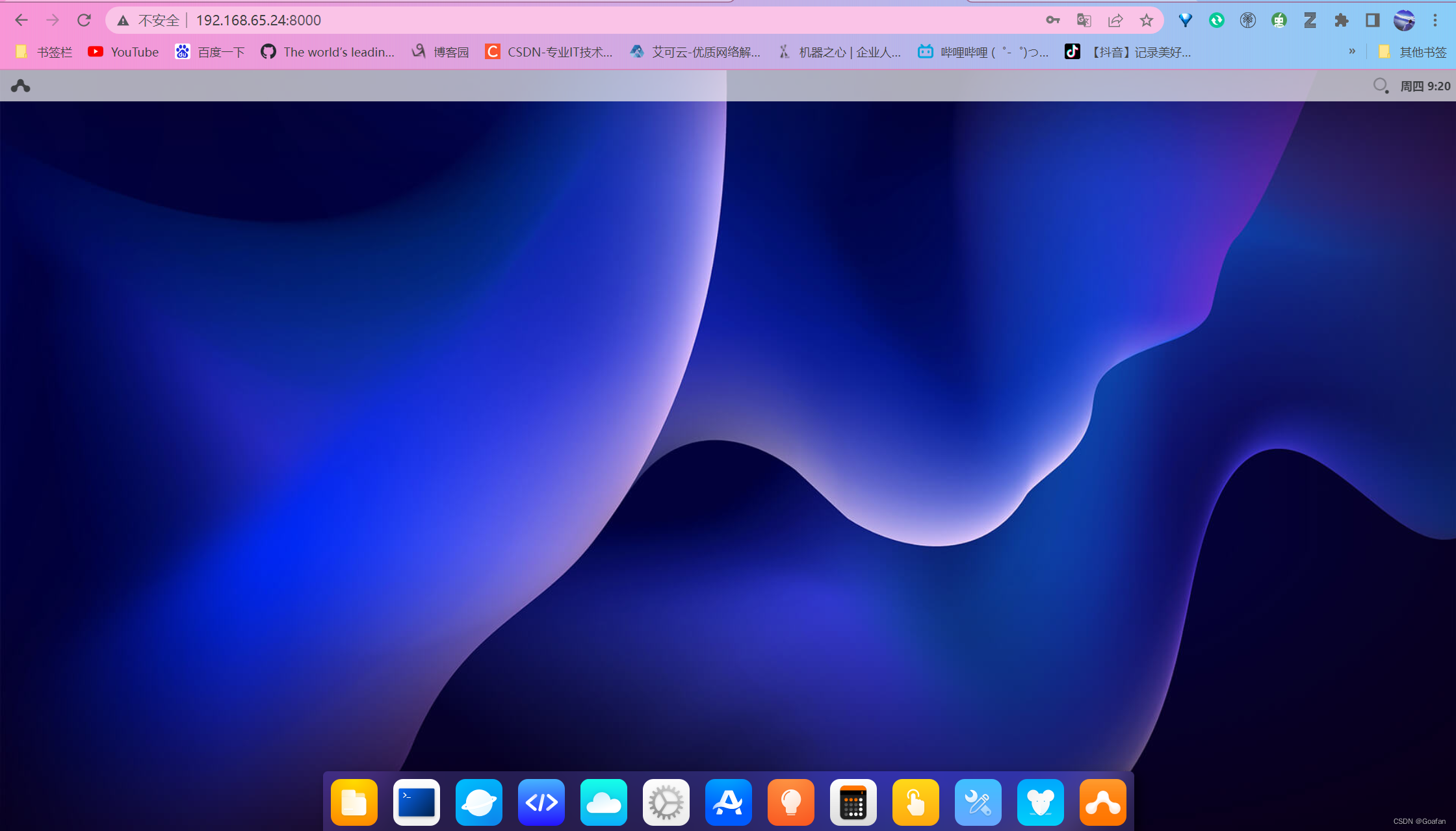Viewport: 1456px width, 831px height.
Task: Open the 其他书签 bookmarks folder
Action: pyautogui.click(x=1413, y=52)
